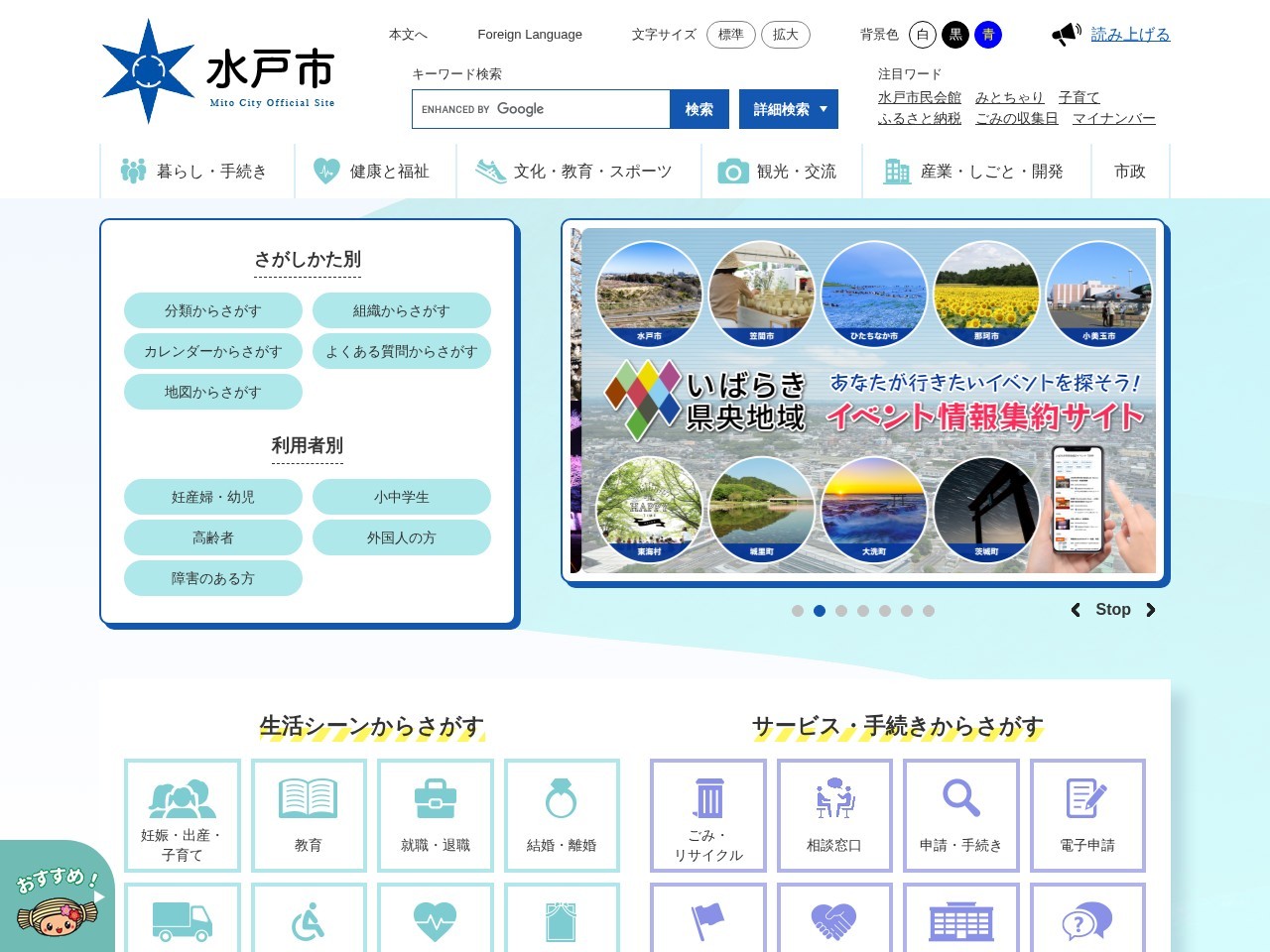Click the 検索 search button
The image size is (1270, 952).
tap(699, 109)
